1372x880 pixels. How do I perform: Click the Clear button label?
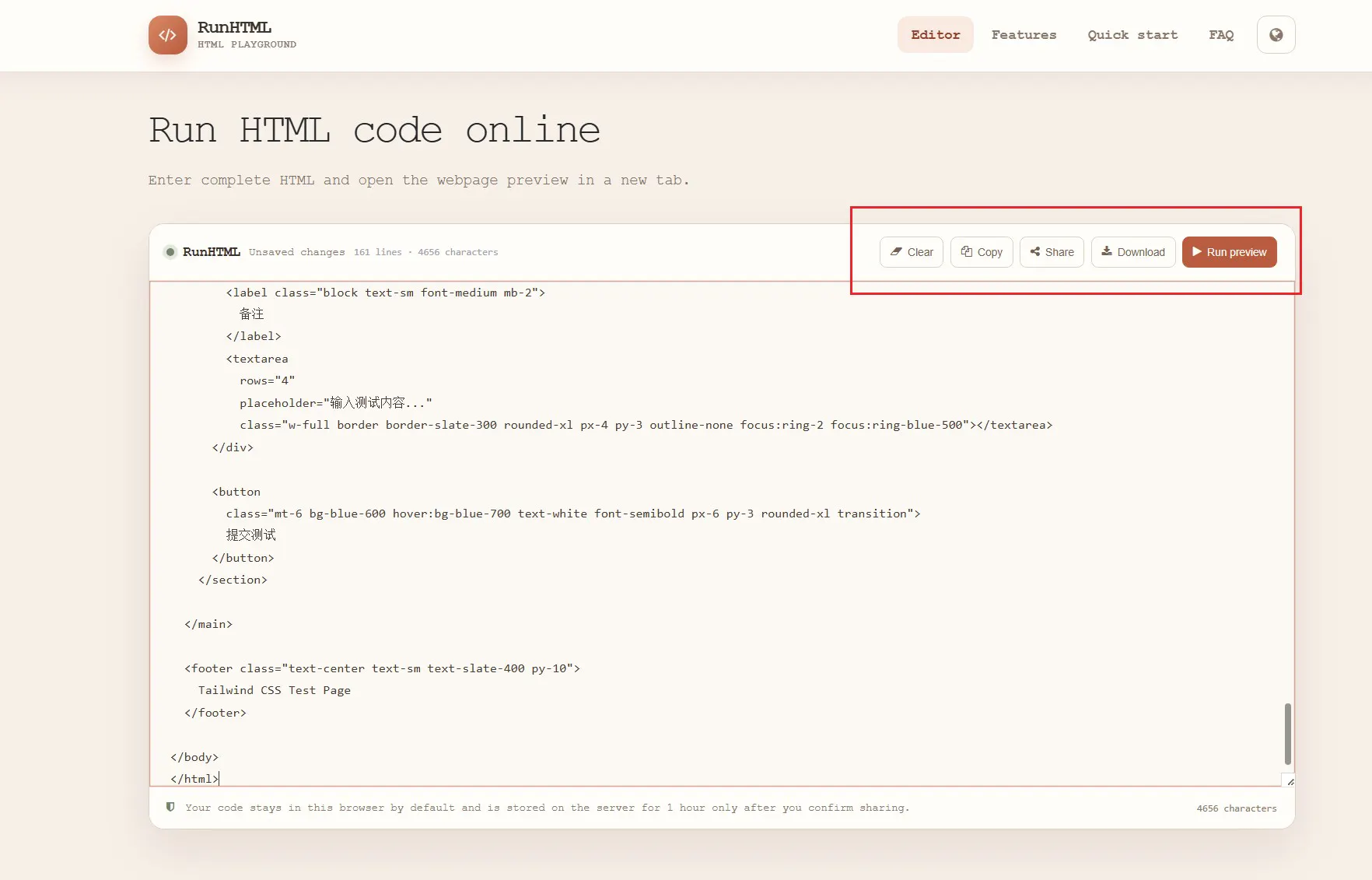(920, 252)
